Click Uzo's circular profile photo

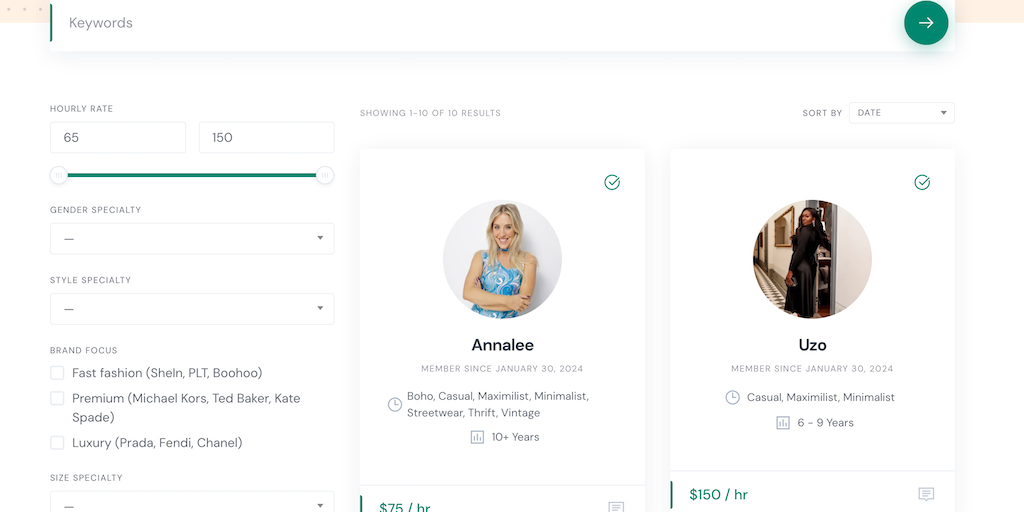coord(812,259)
